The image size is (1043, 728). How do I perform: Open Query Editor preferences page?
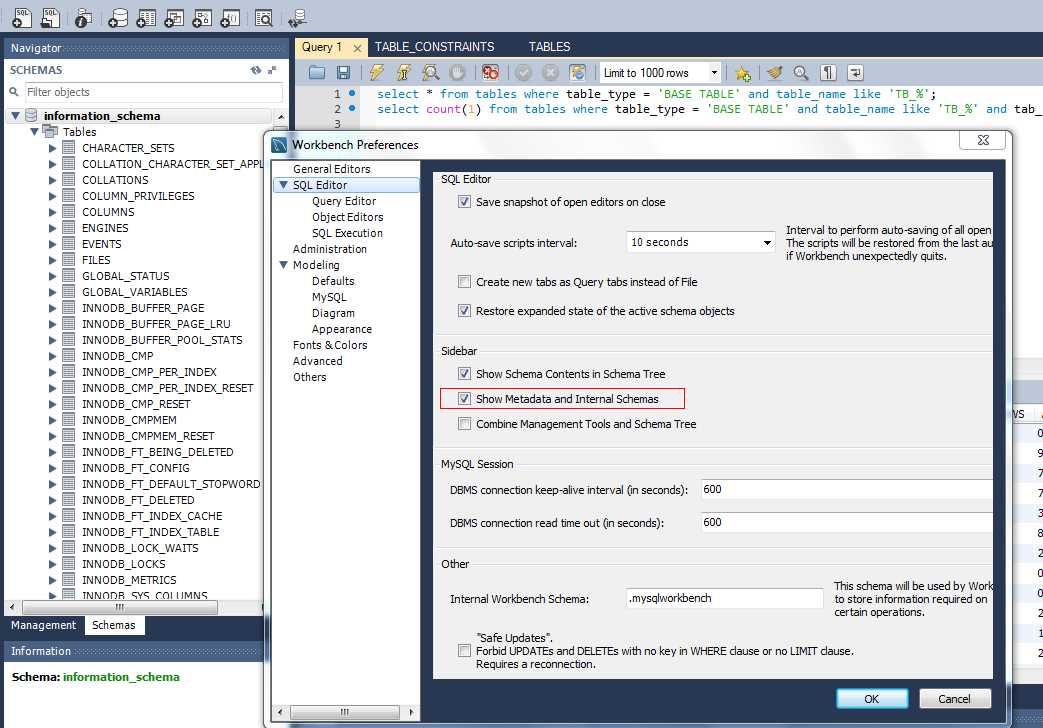(344, 201)
